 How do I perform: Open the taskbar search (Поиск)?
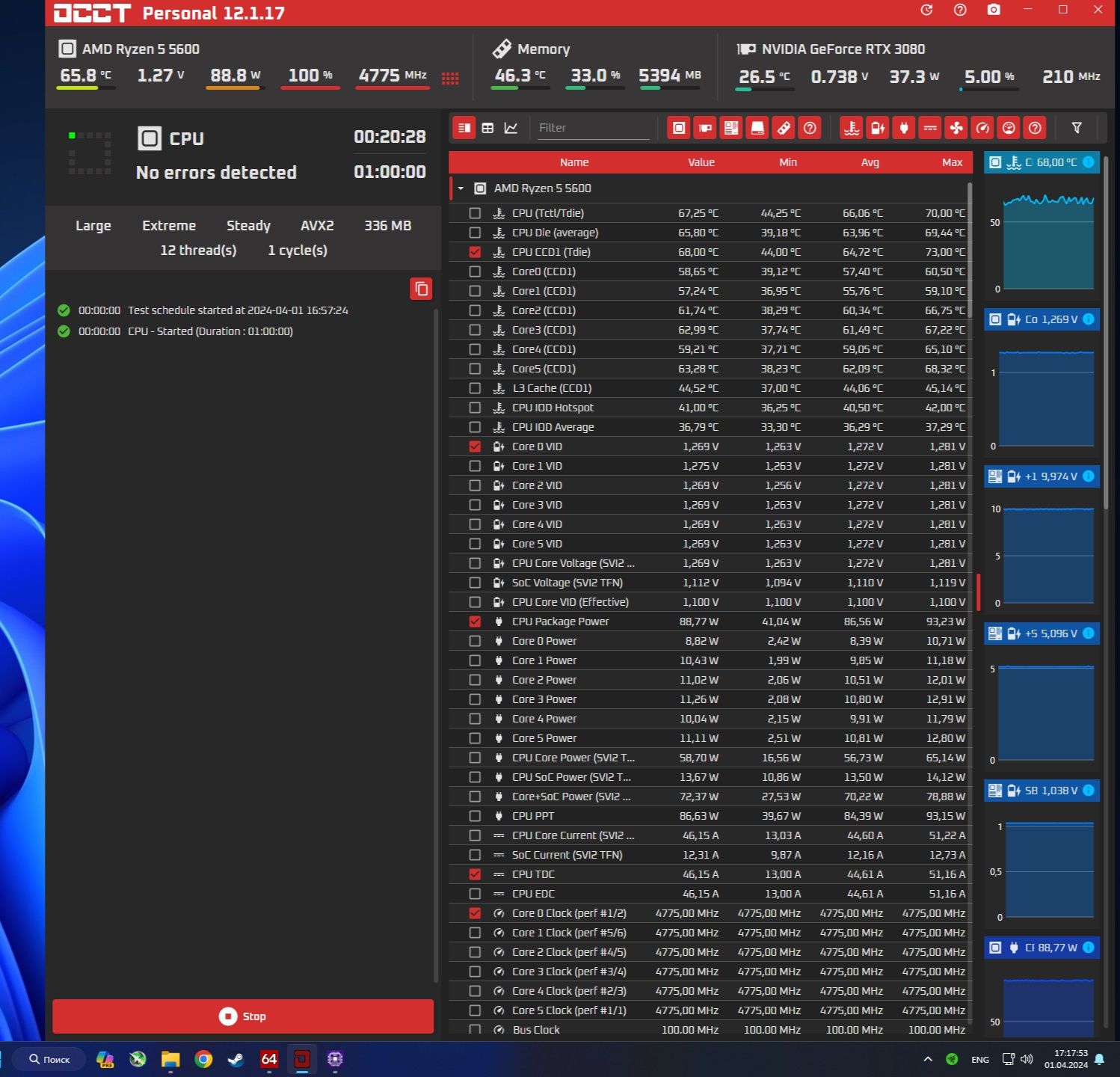49,1059
